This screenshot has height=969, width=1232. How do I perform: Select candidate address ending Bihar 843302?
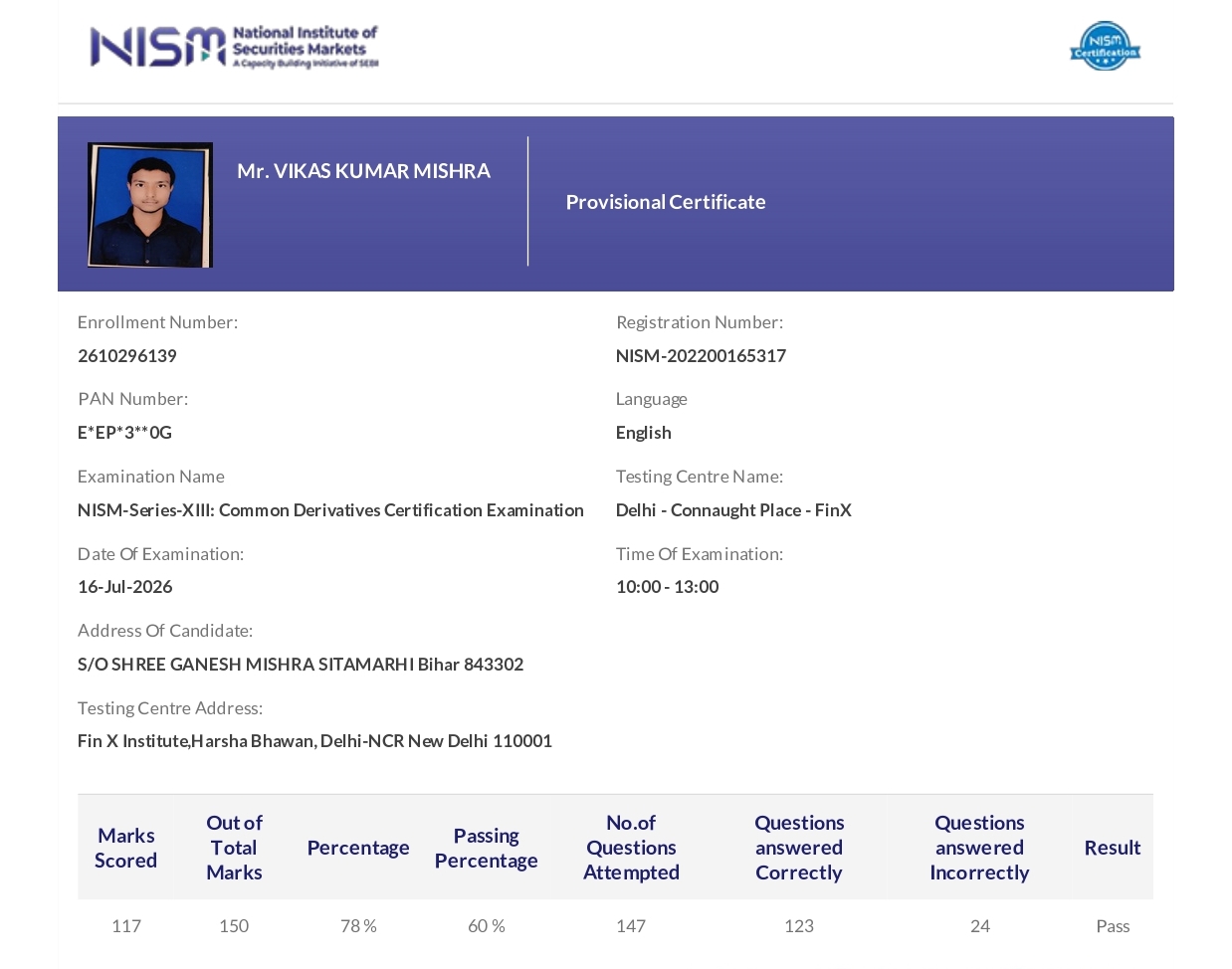tap(301, 665)
